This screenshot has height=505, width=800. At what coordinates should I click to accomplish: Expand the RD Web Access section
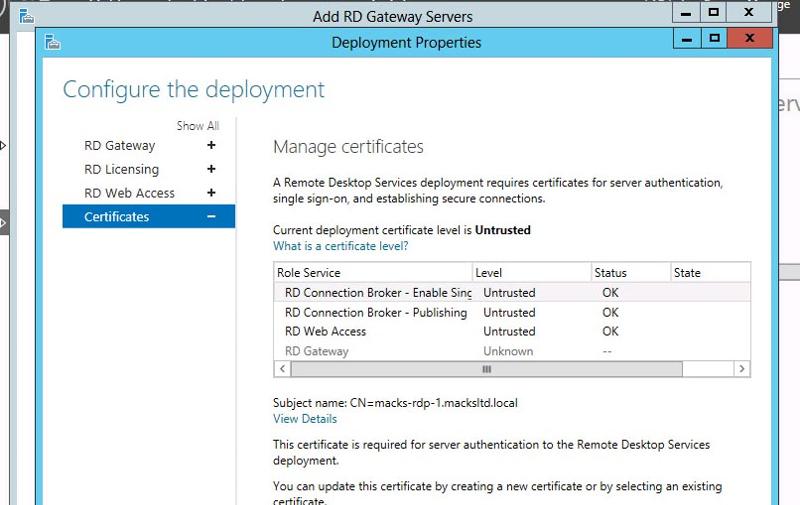tap(211, 193)
